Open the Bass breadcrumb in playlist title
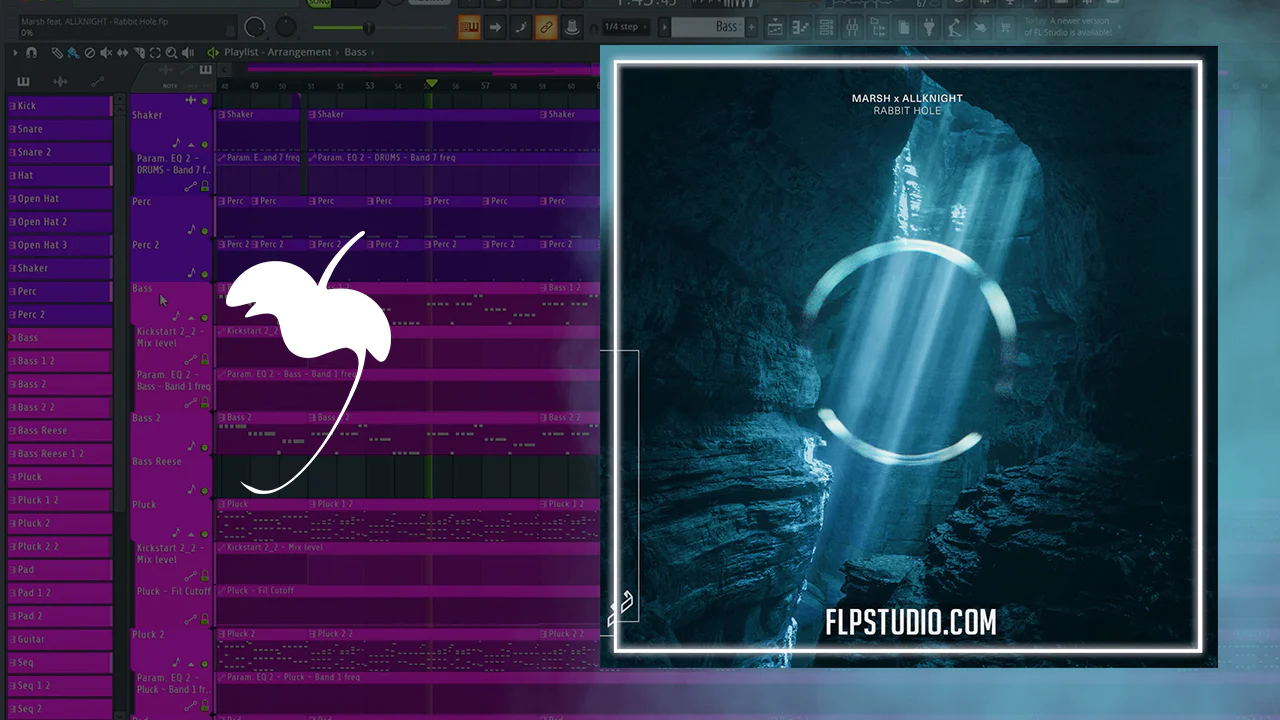Image resolution: width=1280 pixels, height=720 pixels. point(356,52)
